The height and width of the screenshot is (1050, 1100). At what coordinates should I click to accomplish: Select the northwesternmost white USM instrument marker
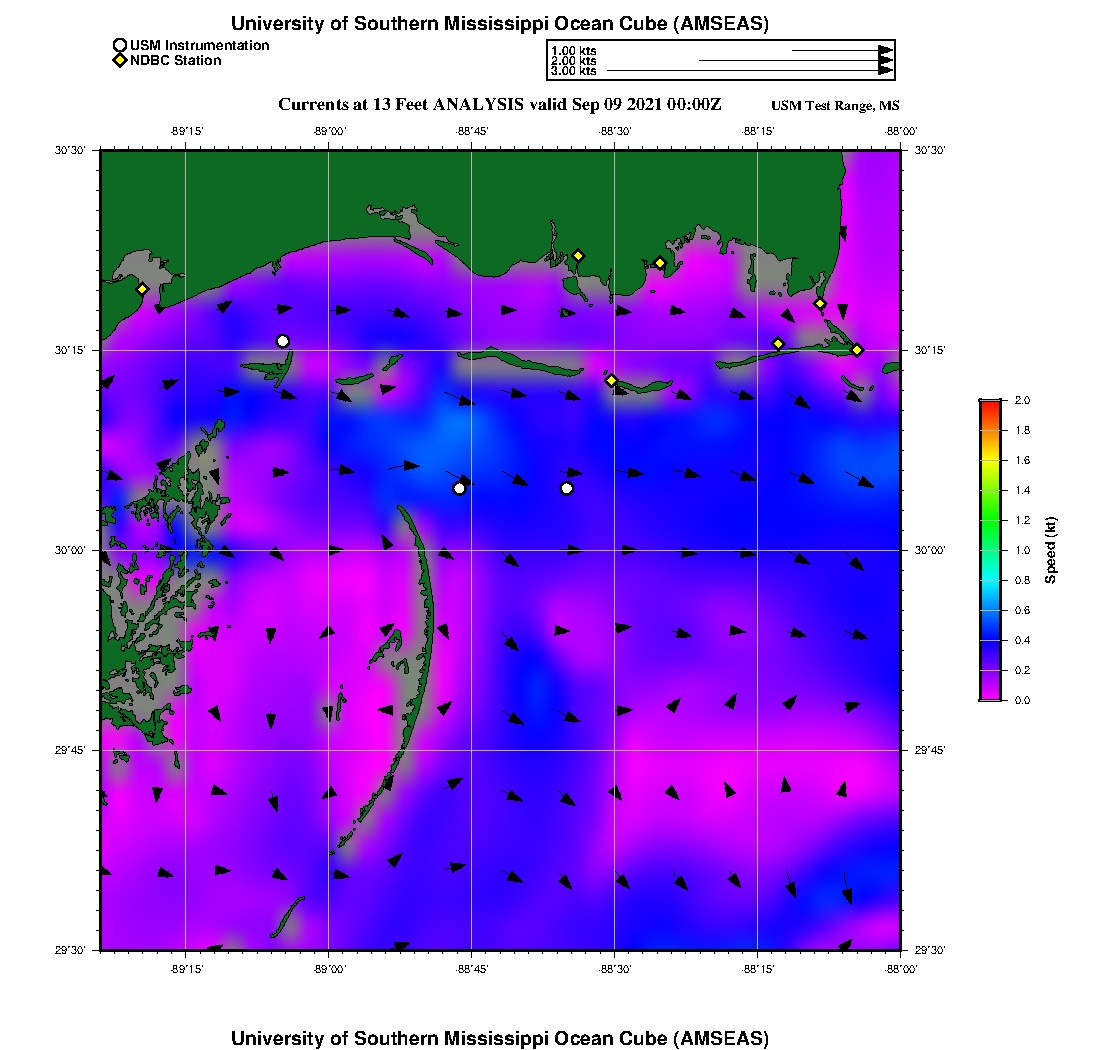pos(283,341)
